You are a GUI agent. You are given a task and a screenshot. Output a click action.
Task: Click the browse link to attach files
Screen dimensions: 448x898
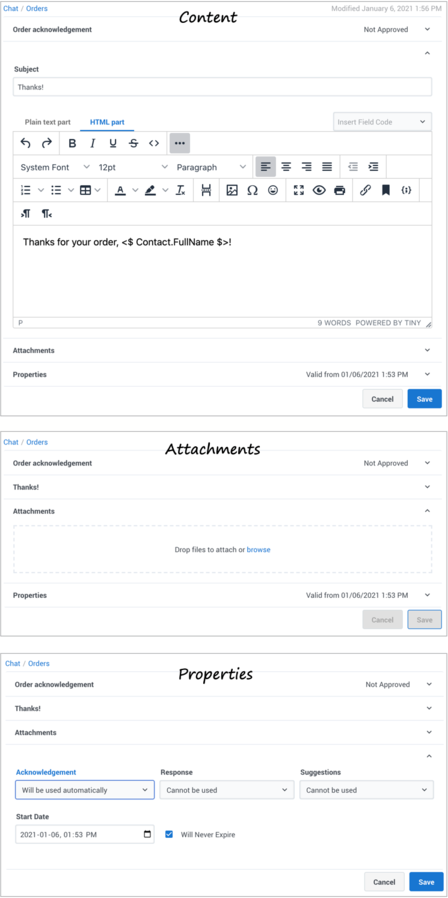(258, 550)
